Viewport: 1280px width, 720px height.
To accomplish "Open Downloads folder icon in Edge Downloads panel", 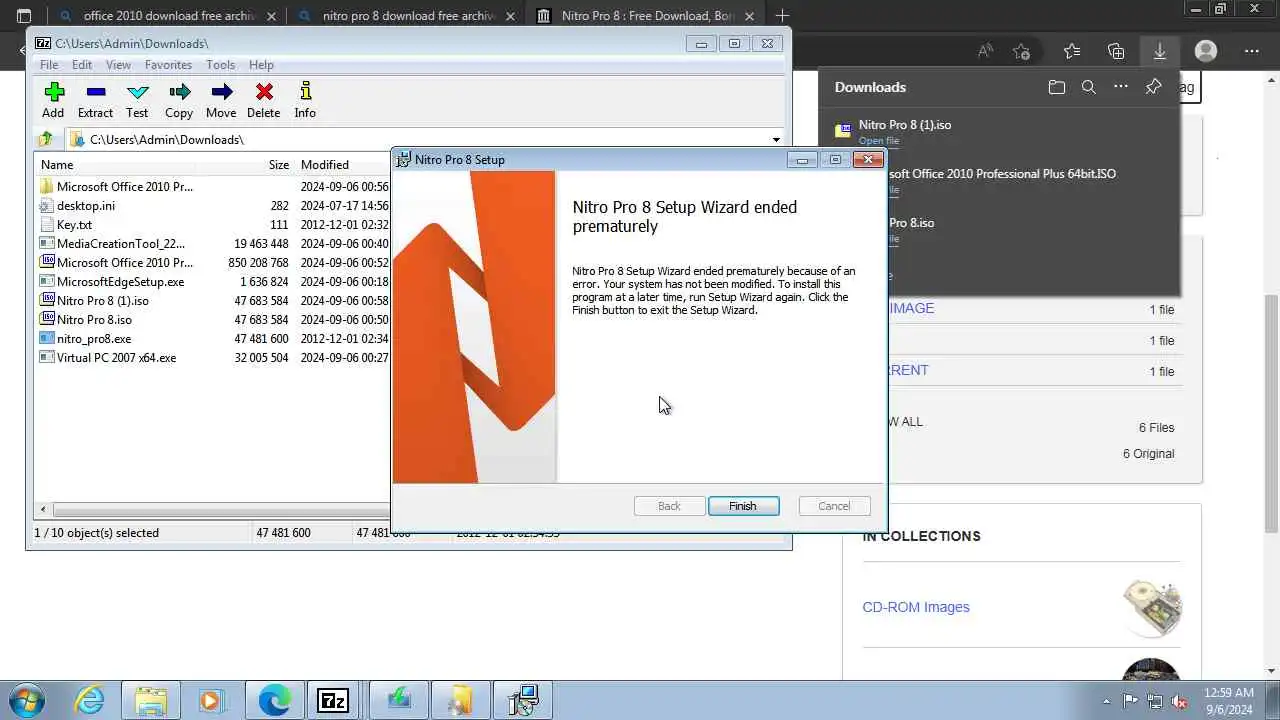I will pyautogui.click(x=1057, y=87).
